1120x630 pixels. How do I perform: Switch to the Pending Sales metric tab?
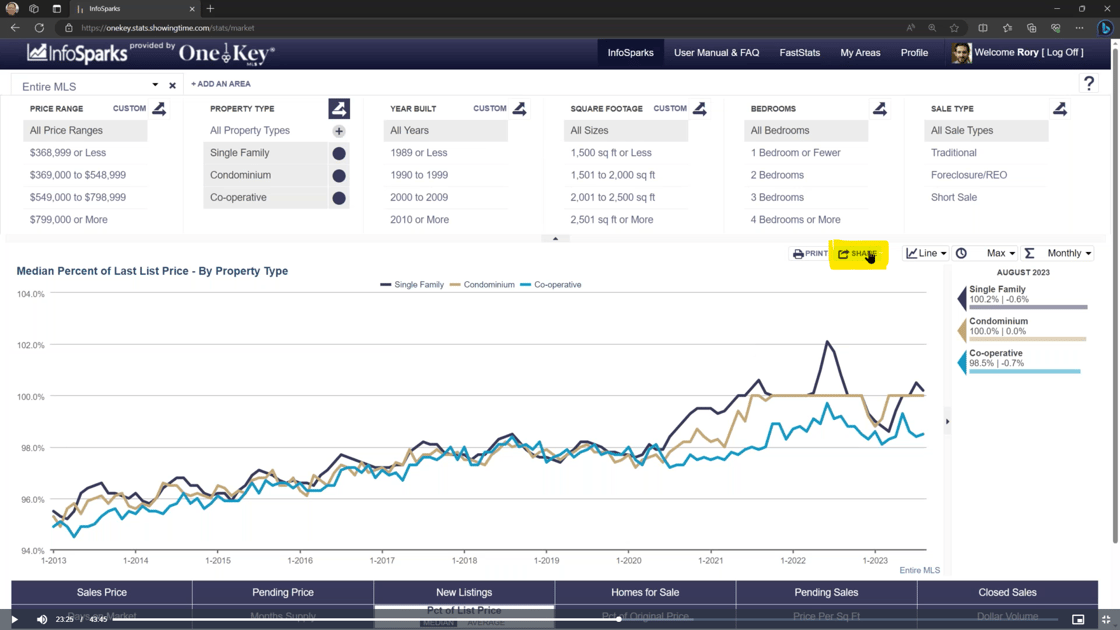point(826,592)
